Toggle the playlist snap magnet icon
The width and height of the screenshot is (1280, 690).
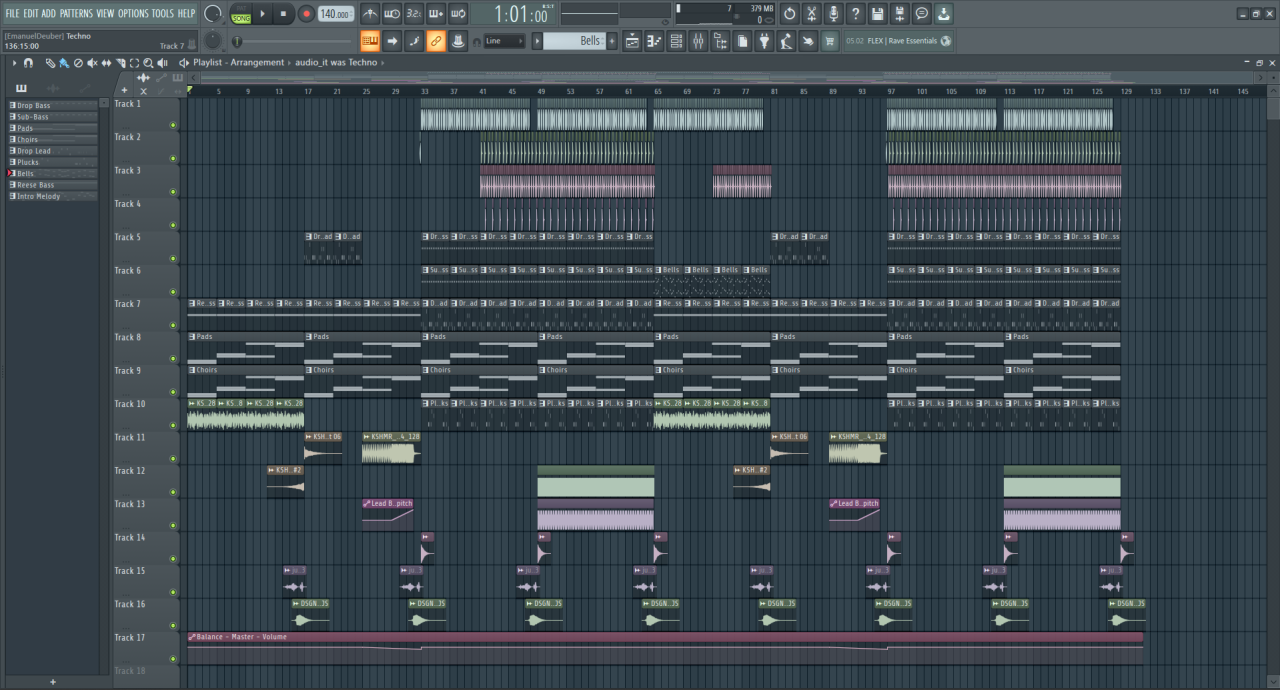click(x=28, y=63)
